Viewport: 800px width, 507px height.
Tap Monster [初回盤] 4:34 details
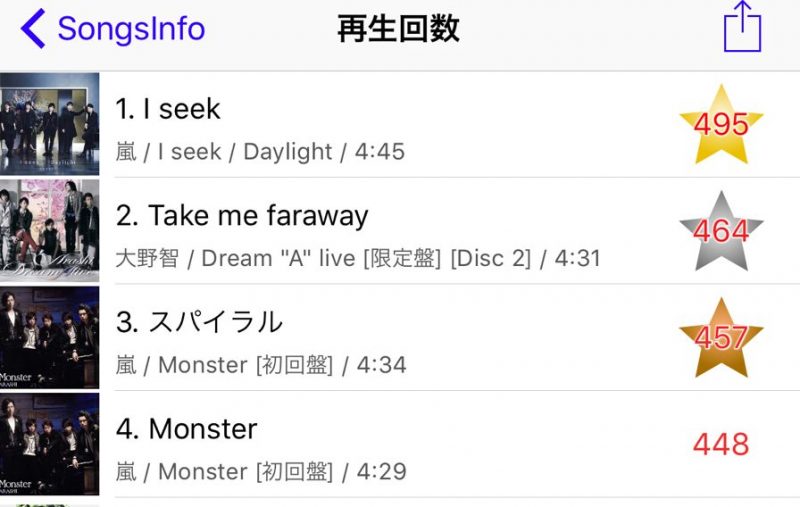pyautogui.click(x=261, y=365)
